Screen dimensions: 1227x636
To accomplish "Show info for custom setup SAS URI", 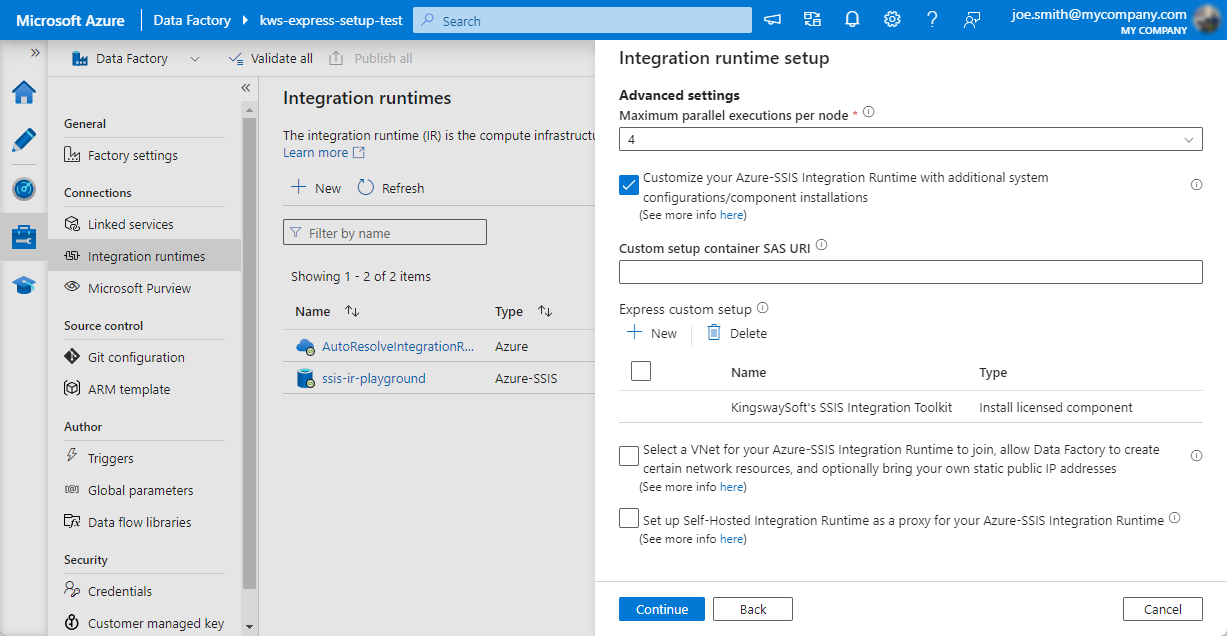I will [x=822, y=245].
